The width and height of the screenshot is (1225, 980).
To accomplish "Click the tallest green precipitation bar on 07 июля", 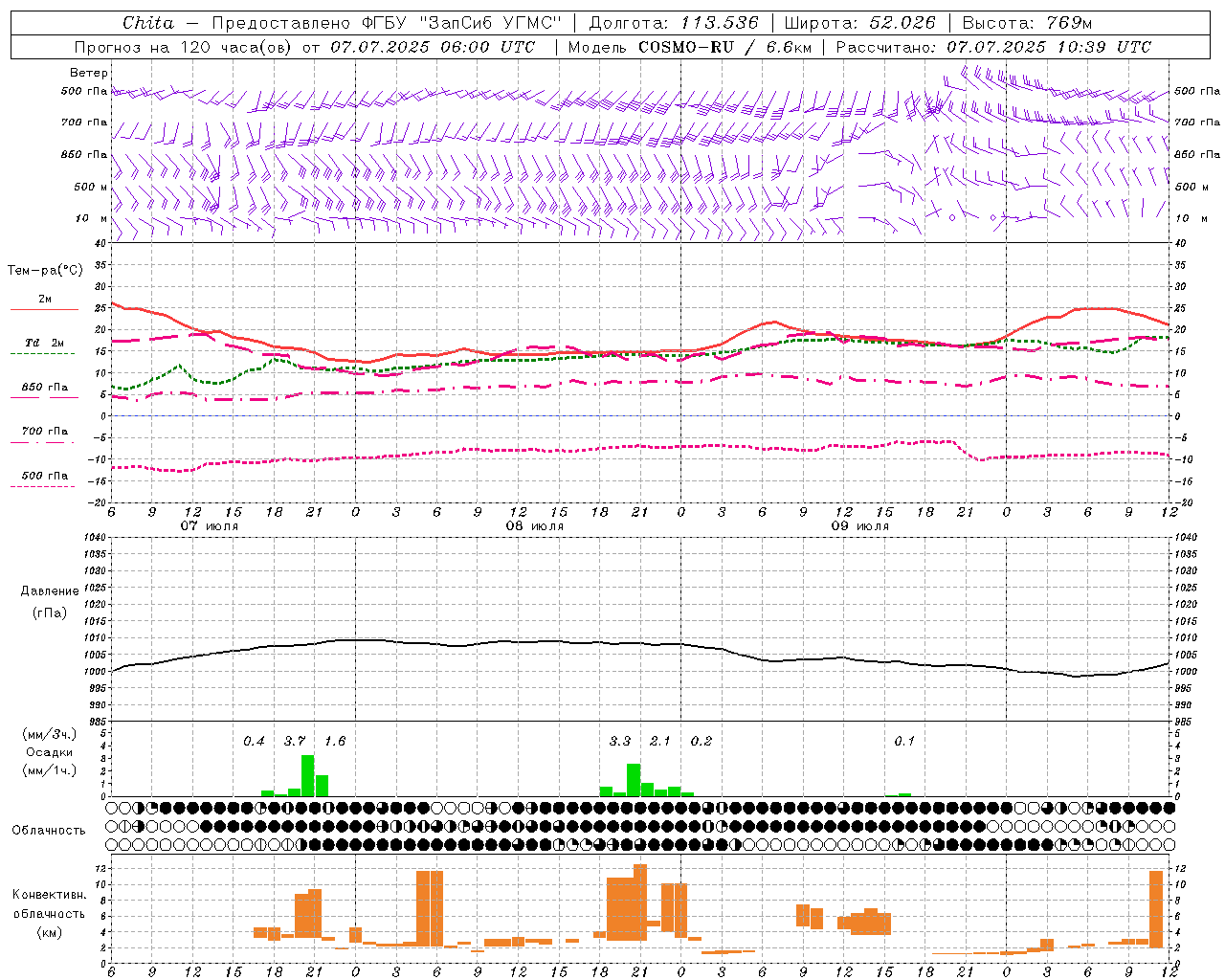I will (x=308, y=775).
